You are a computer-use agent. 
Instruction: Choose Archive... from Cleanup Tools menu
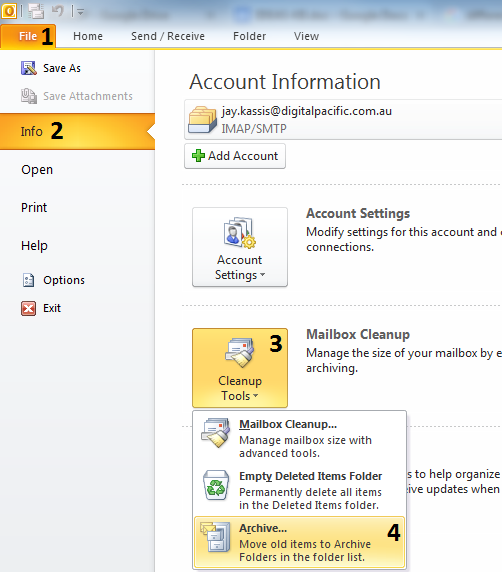click(300, 542)
